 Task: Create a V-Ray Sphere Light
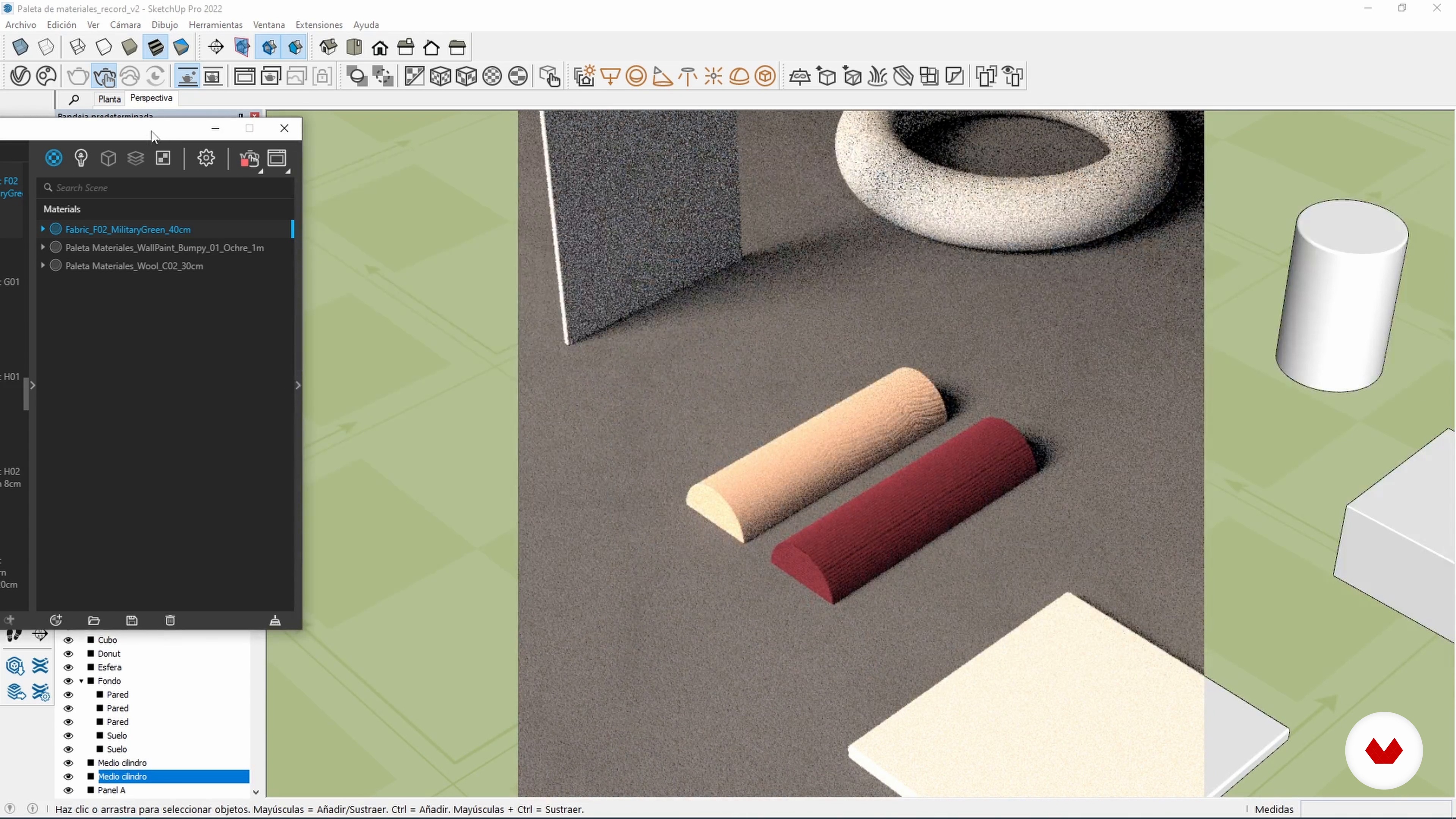pos(637,76)
